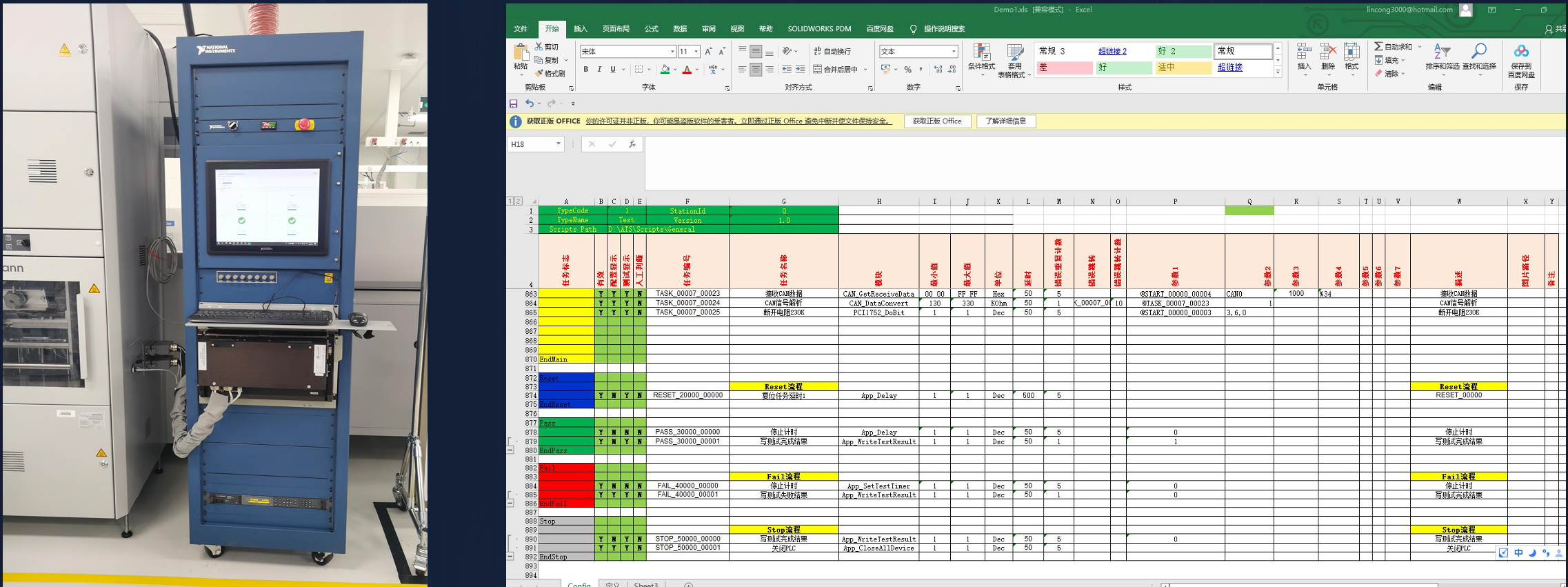Image resolution: width=1568 pixels, height=587 pixels.
Task: Click the Name Box showing H18
Action: (x=530, y=144)
